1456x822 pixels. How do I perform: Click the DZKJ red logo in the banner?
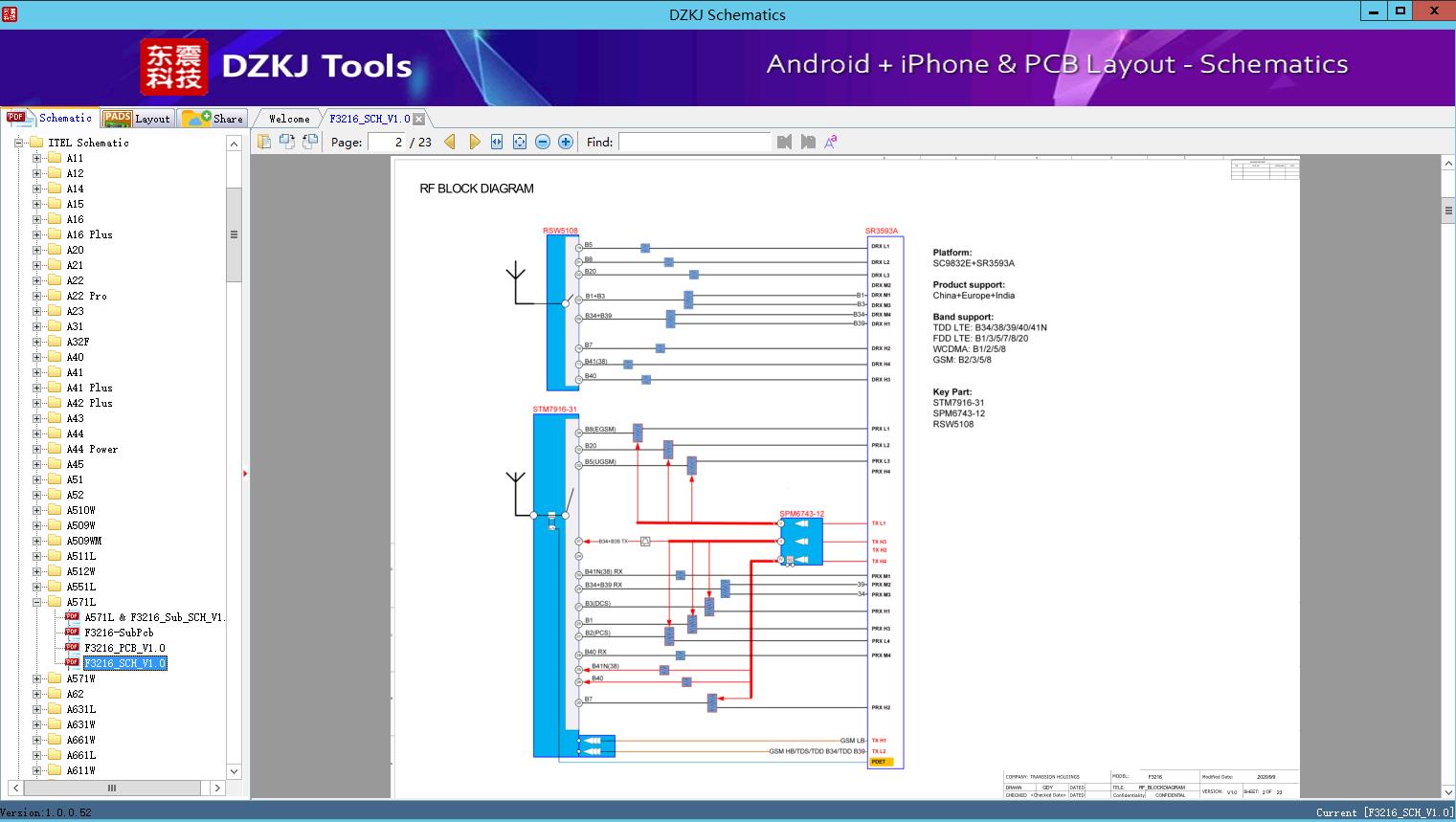tap(174, 67)
